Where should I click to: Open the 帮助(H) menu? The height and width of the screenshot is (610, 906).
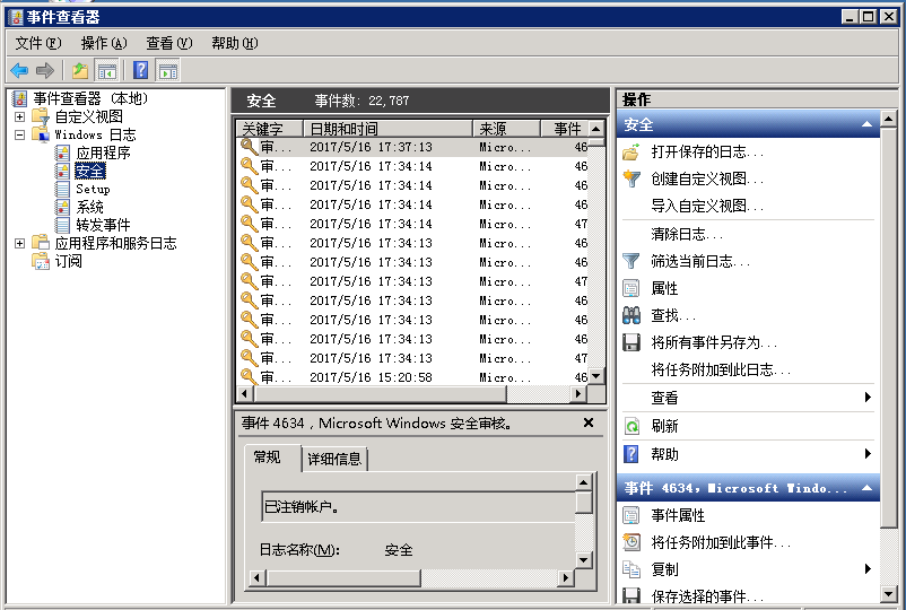click(x=235, y=43)
